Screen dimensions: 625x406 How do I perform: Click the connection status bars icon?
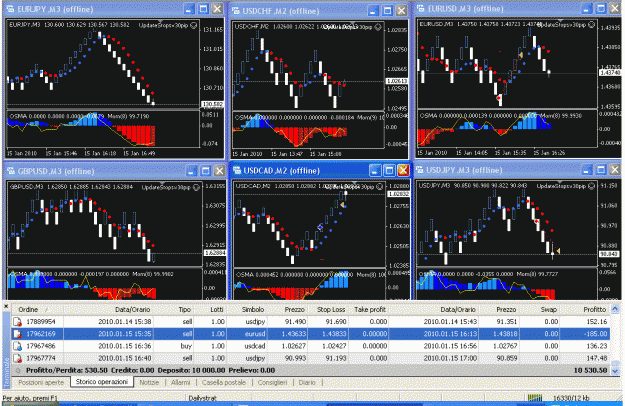[535, 398]
